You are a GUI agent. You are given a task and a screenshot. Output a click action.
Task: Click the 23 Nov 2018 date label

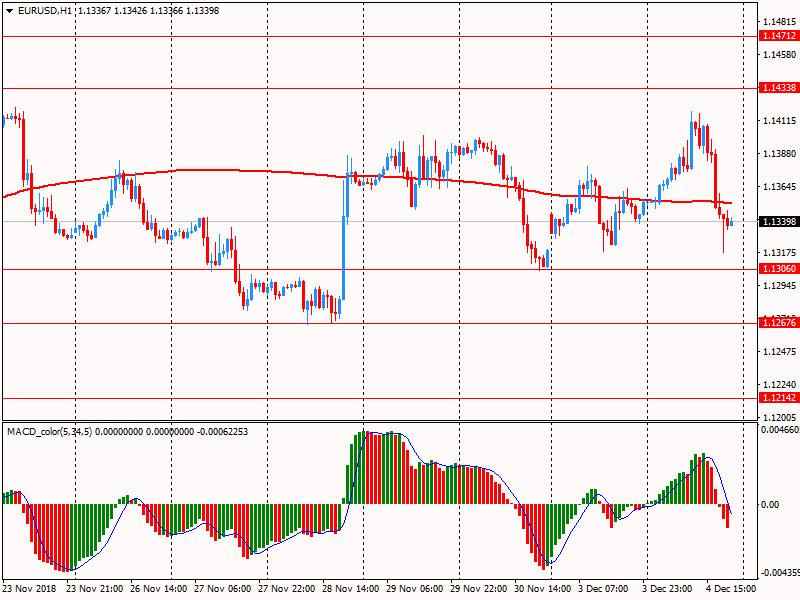(30, 590)
